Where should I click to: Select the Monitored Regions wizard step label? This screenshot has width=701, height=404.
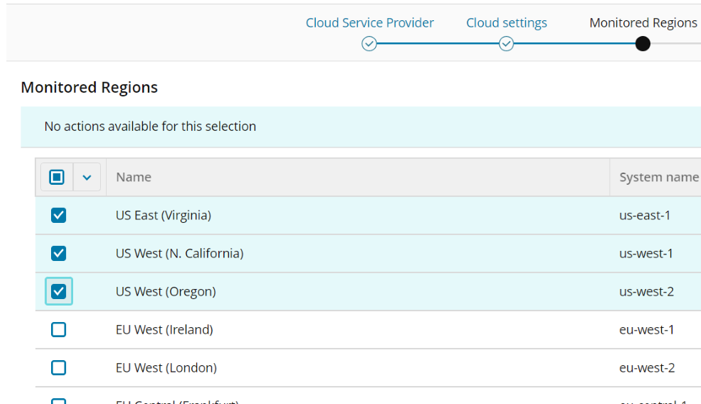(x=643, y=22)
